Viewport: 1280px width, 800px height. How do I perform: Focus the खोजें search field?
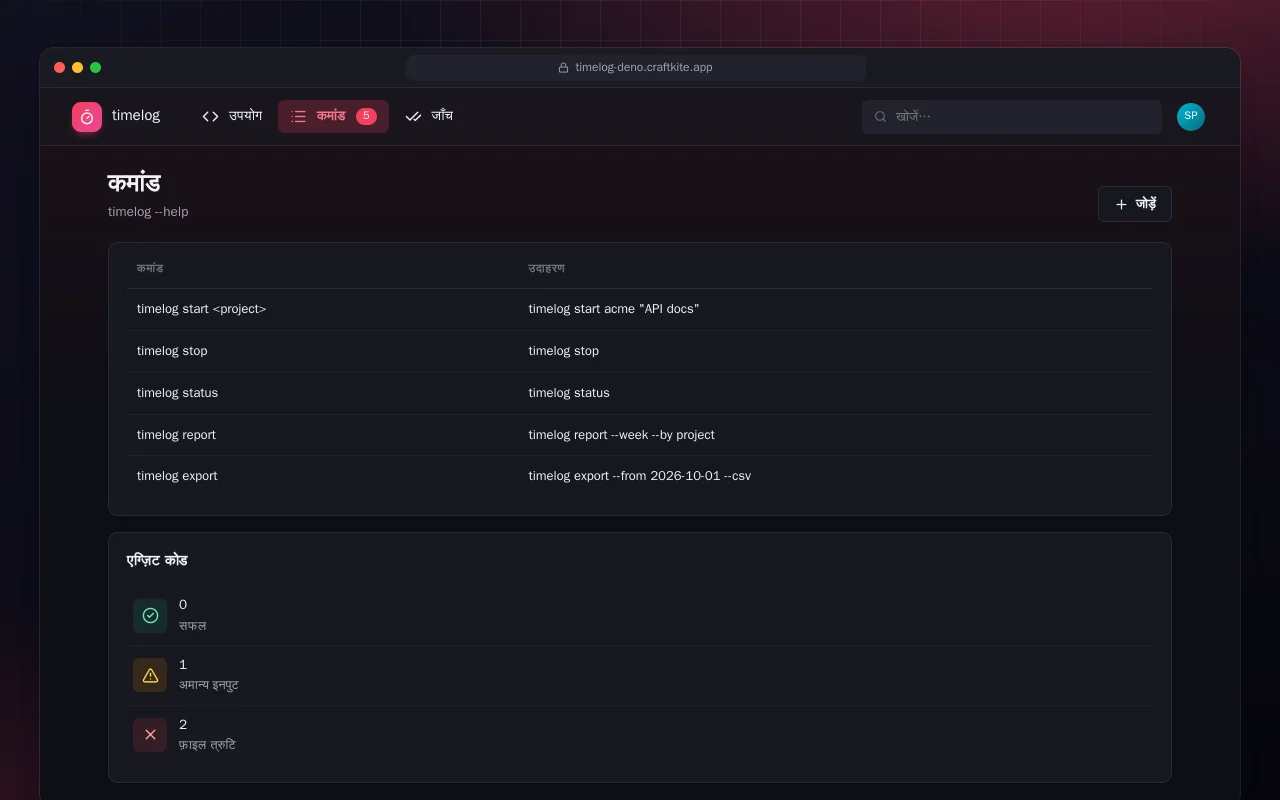pyautogui.click(x=1012, y=117)
